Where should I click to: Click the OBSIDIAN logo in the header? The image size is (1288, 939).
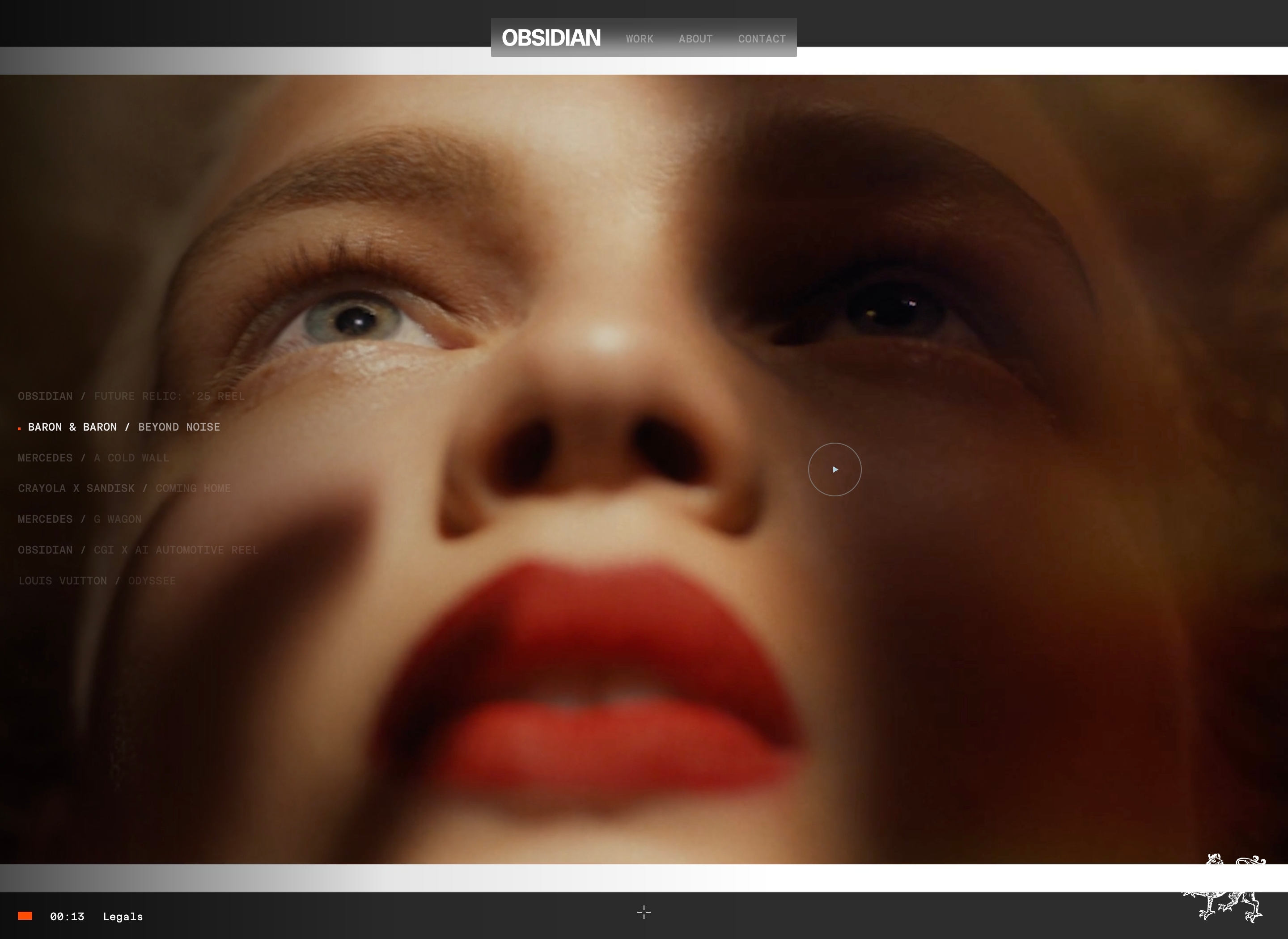pos(551,38)
